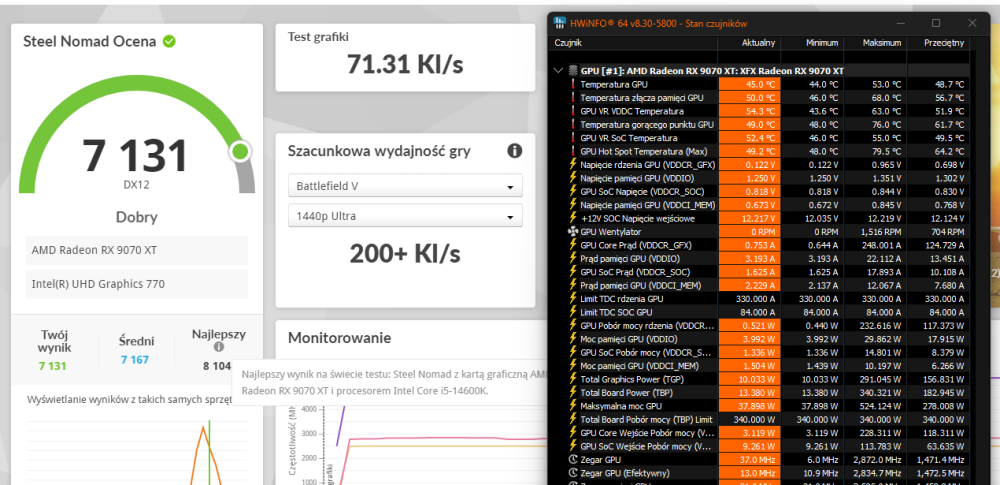This screenshot has width=1000, height=485.
Task: Click the HWiNFO app icon in title bar
Action: 561,23
